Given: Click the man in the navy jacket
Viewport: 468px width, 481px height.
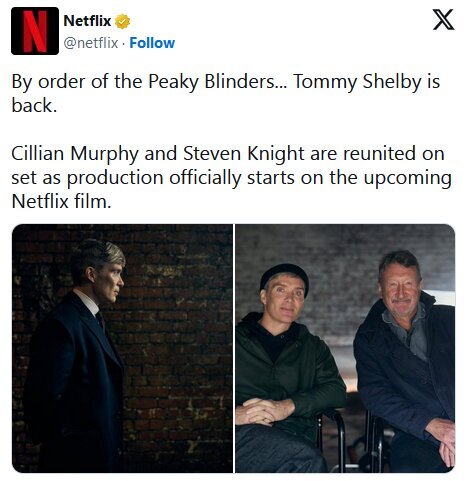Looking at the screenshot, I should (405, 360).
